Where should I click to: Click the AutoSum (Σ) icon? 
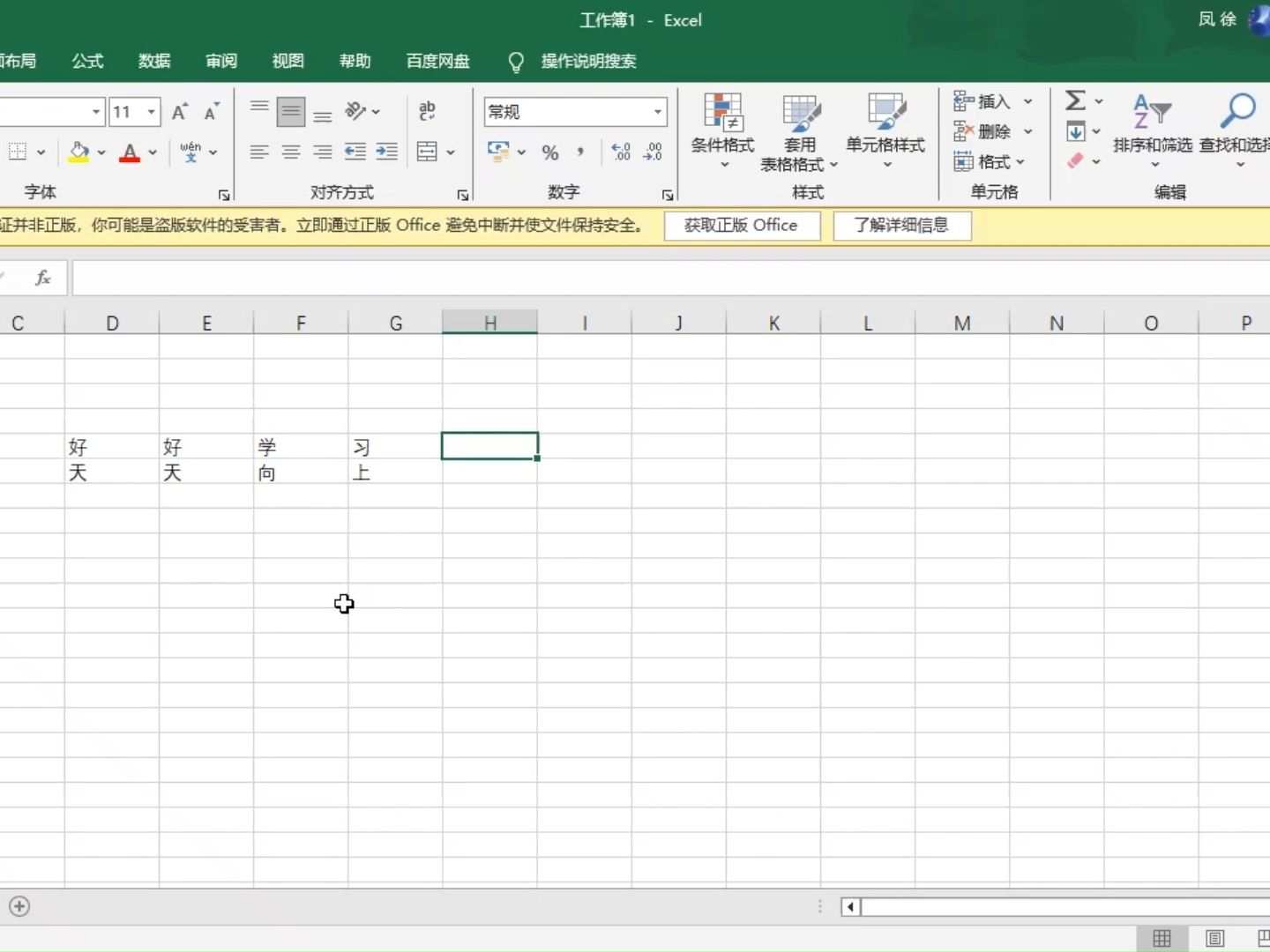(x=1078, y=100)
